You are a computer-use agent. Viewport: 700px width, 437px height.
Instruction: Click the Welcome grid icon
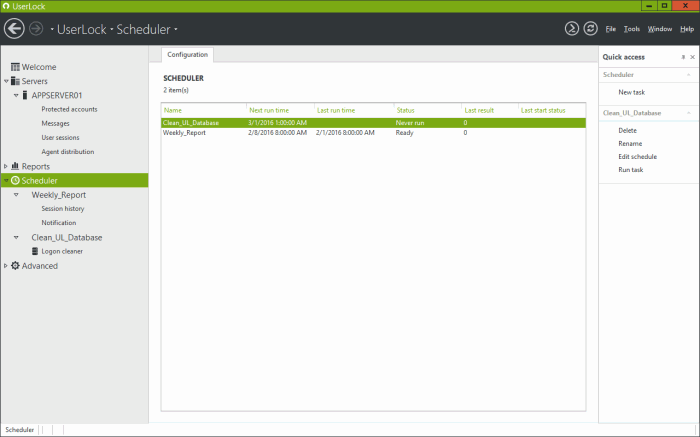pos(15,67)
